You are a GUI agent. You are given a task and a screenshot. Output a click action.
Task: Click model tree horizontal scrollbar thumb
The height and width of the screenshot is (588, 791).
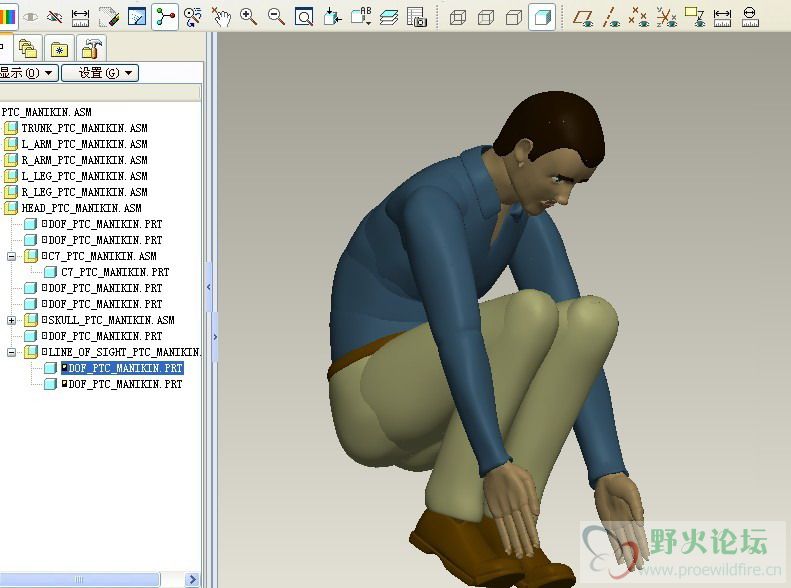pyautogui.click(x=79, y=579)
